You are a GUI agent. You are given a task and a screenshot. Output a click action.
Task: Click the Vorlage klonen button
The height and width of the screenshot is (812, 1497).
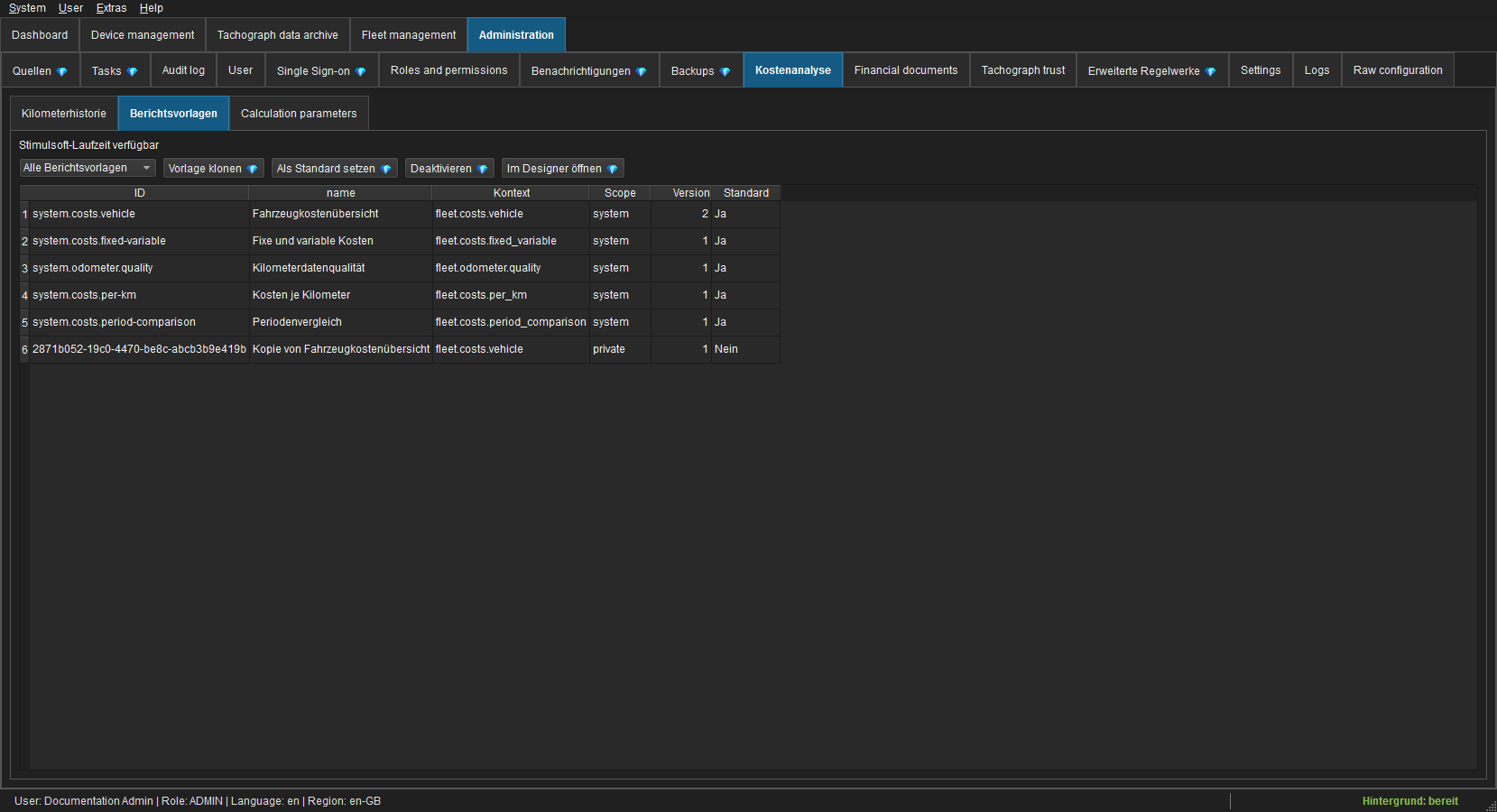point(214,169)
